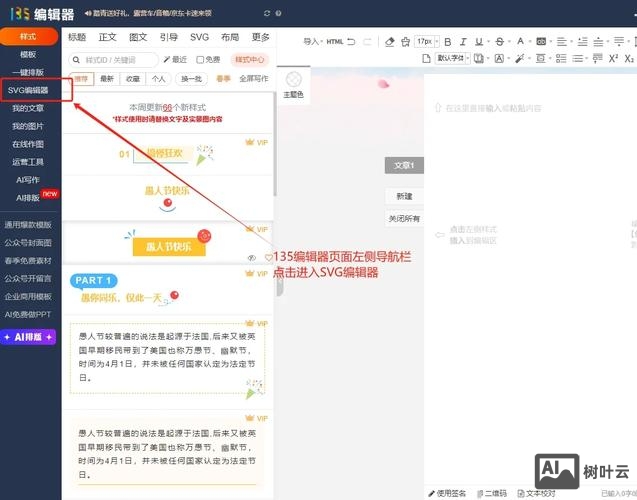
Task: Click the 新建 button
Action: (x=404, y=197)
